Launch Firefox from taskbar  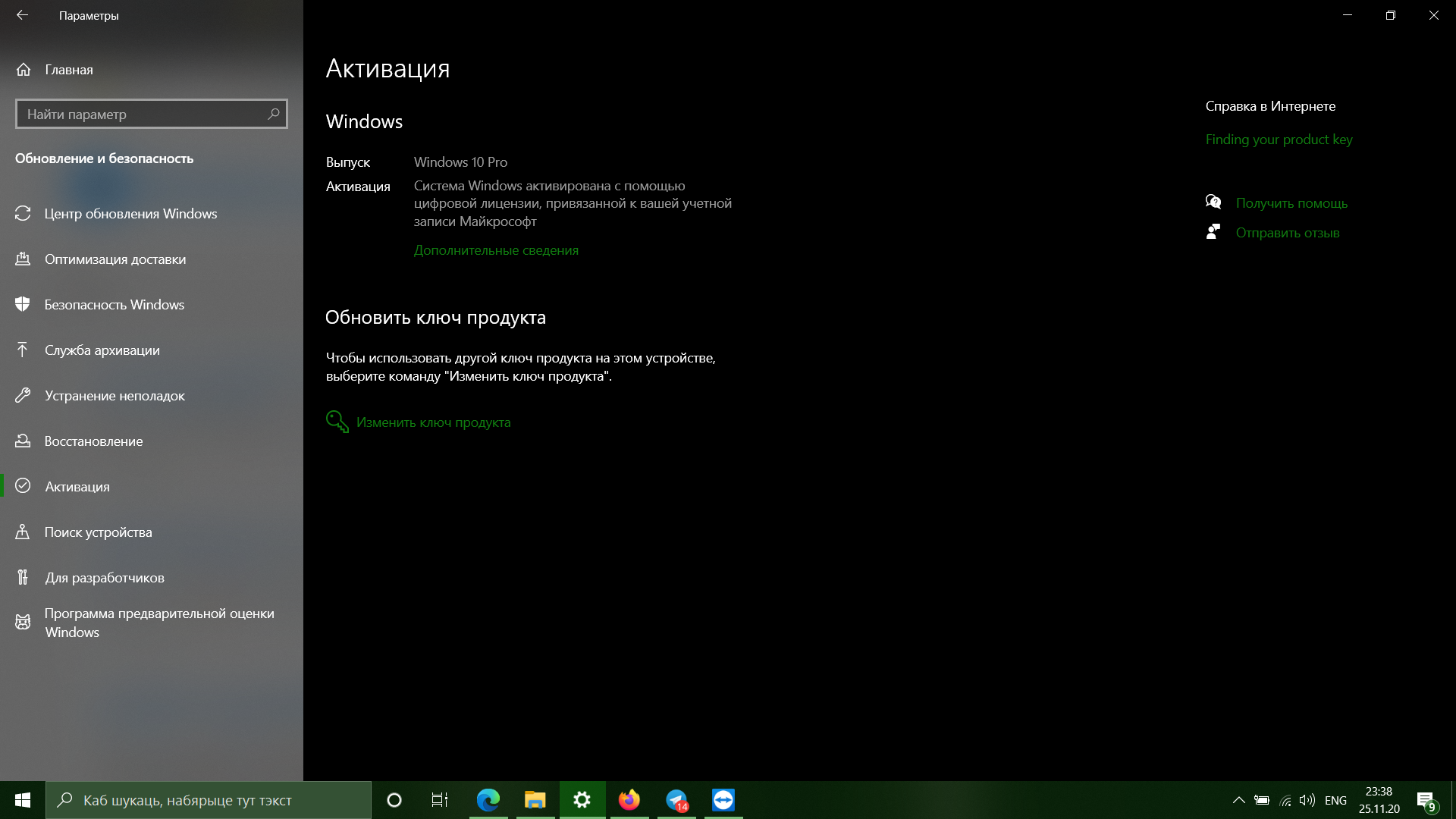pyautogui.click(x=629, y=800)
